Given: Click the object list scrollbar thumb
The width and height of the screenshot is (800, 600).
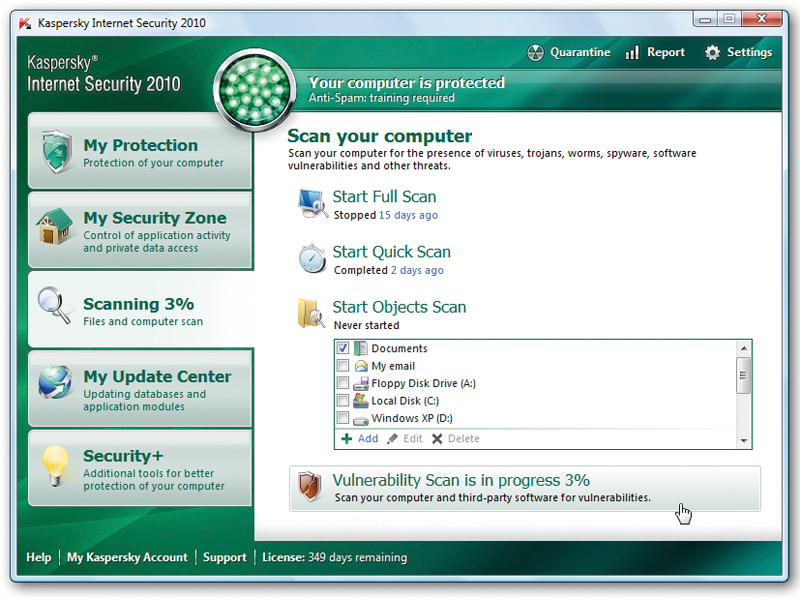Looking at the screenshot, I should point(744,376).
